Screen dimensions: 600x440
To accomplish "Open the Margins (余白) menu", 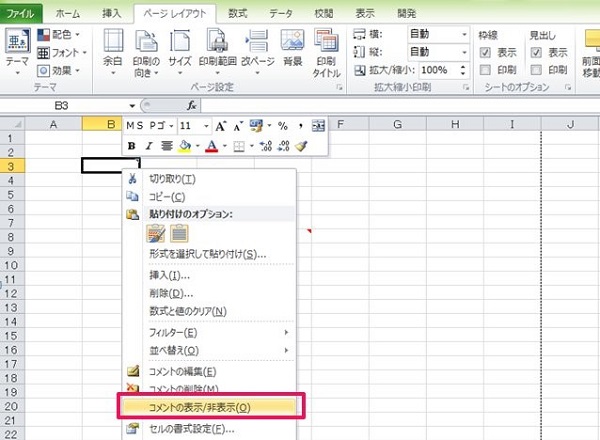I will tap(113, 52).
